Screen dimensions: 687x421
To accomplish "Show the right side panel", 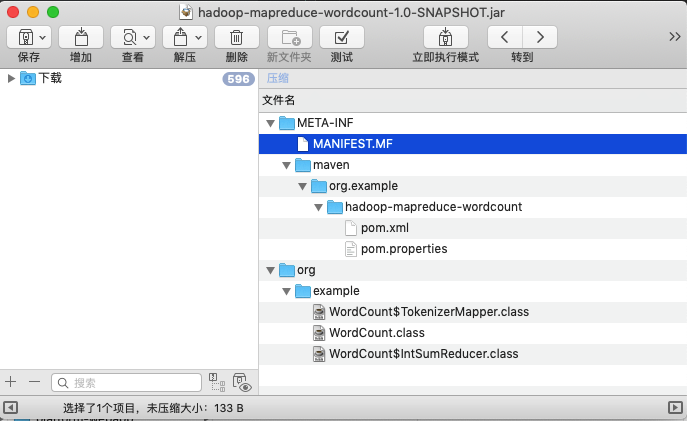I will coord(675,408).
